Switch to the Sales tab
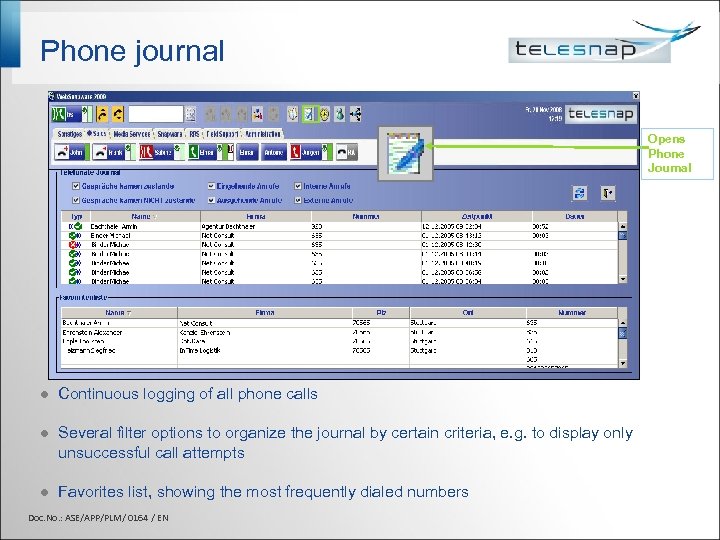Image resolution: width=720 pixels, height=540 pixels. click(98, 134)
